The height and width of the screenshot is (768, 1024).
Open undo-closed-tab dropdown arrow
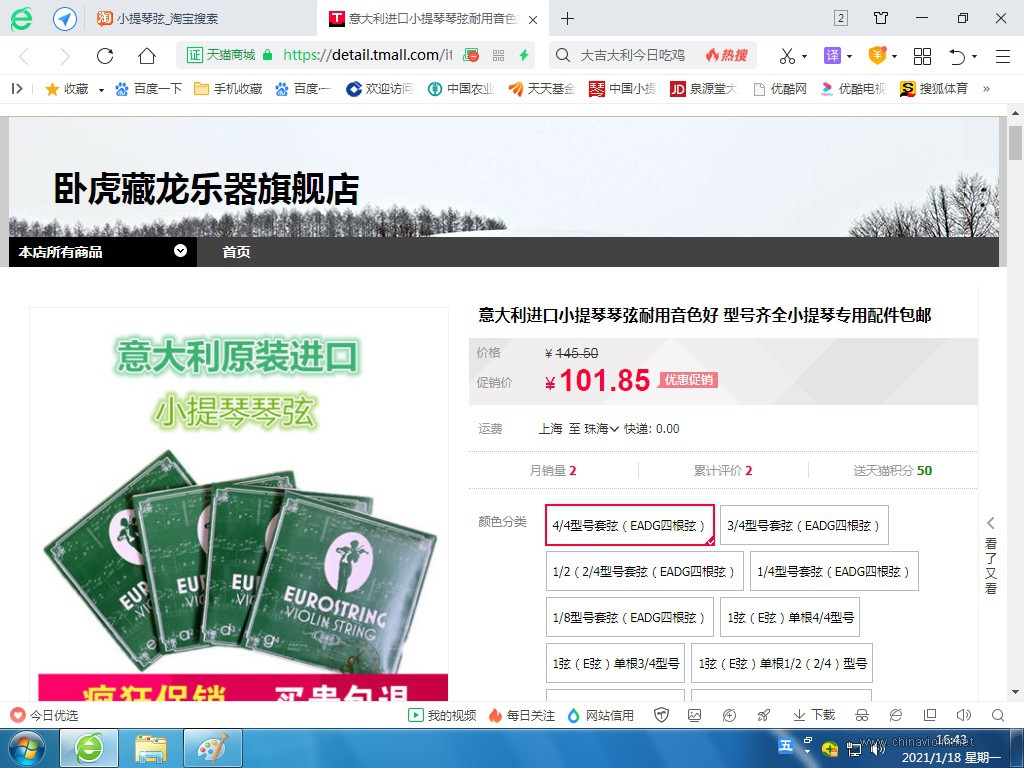click(974, 57)
